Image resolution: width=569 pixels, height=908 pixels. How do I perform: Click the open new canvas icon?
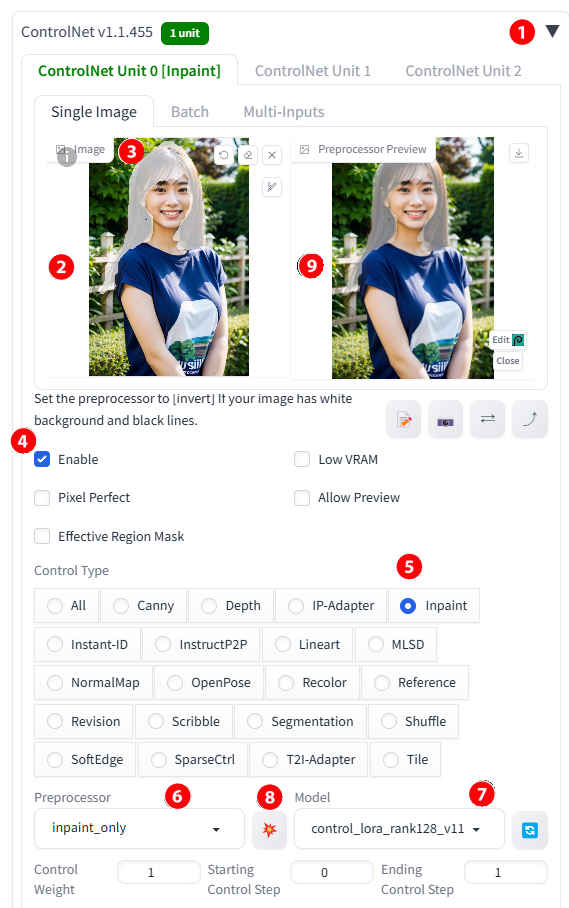pyautogui.click(x=403, y=419)
